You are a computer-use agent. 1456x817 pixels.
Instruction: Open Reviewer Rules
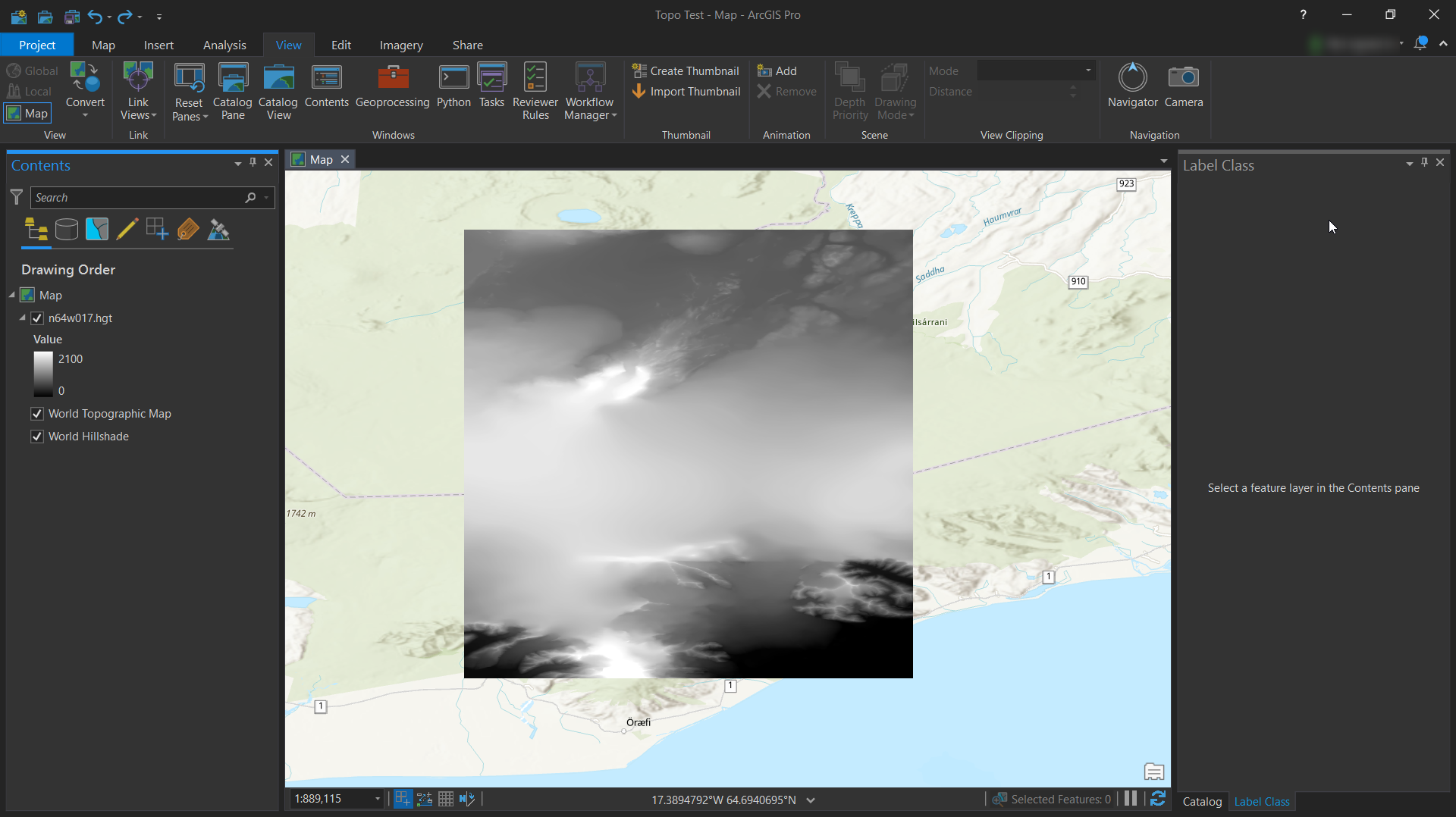coord(535,91)
